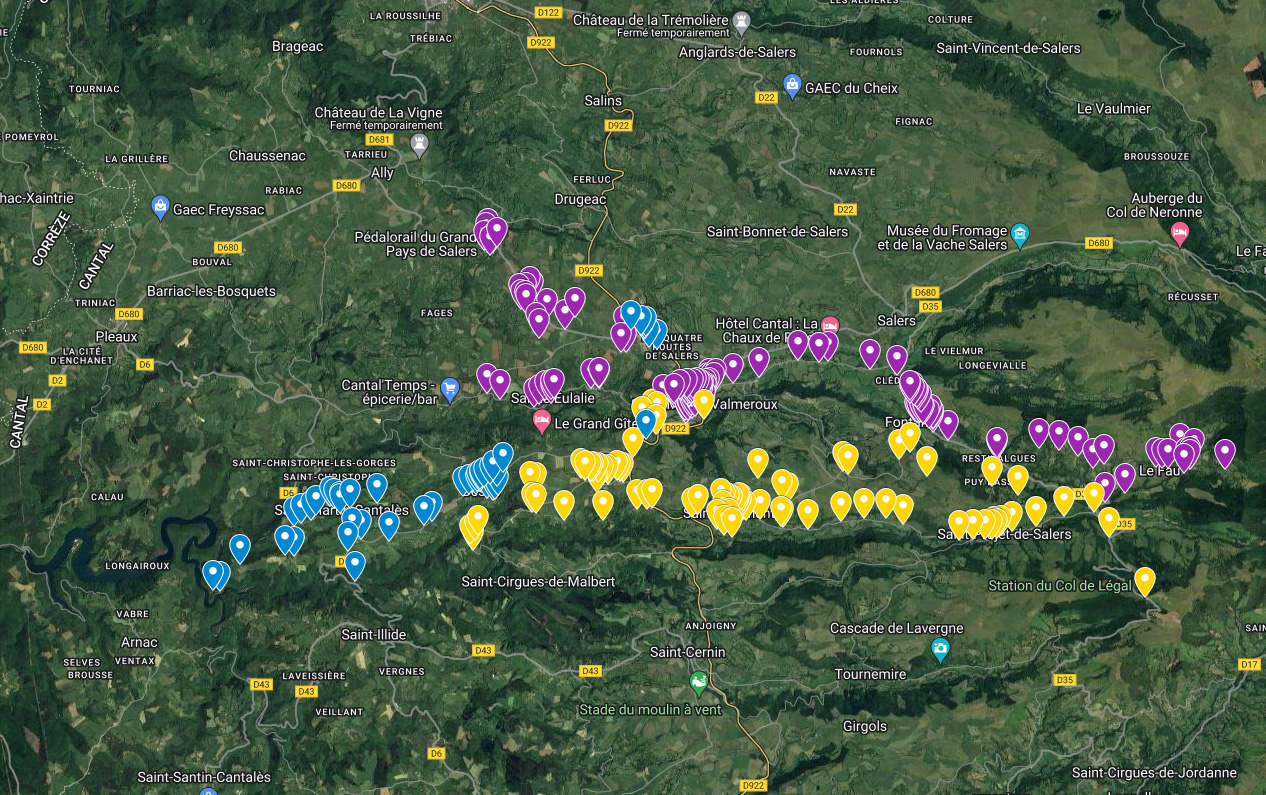Select the Saint-Vincent-de-Salers label
The image size is (1266, 795).
point(1009,48)
